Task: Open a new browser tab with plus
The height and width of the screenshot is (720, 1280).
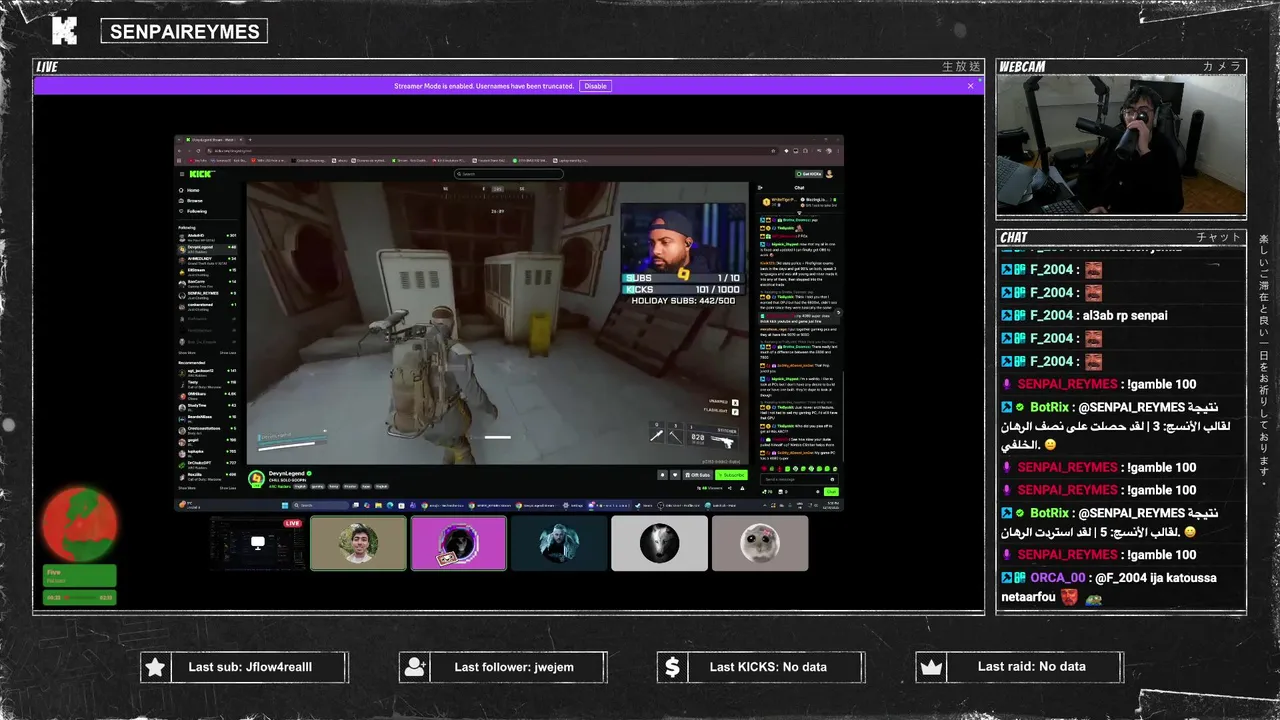Action: pos(250,140)
